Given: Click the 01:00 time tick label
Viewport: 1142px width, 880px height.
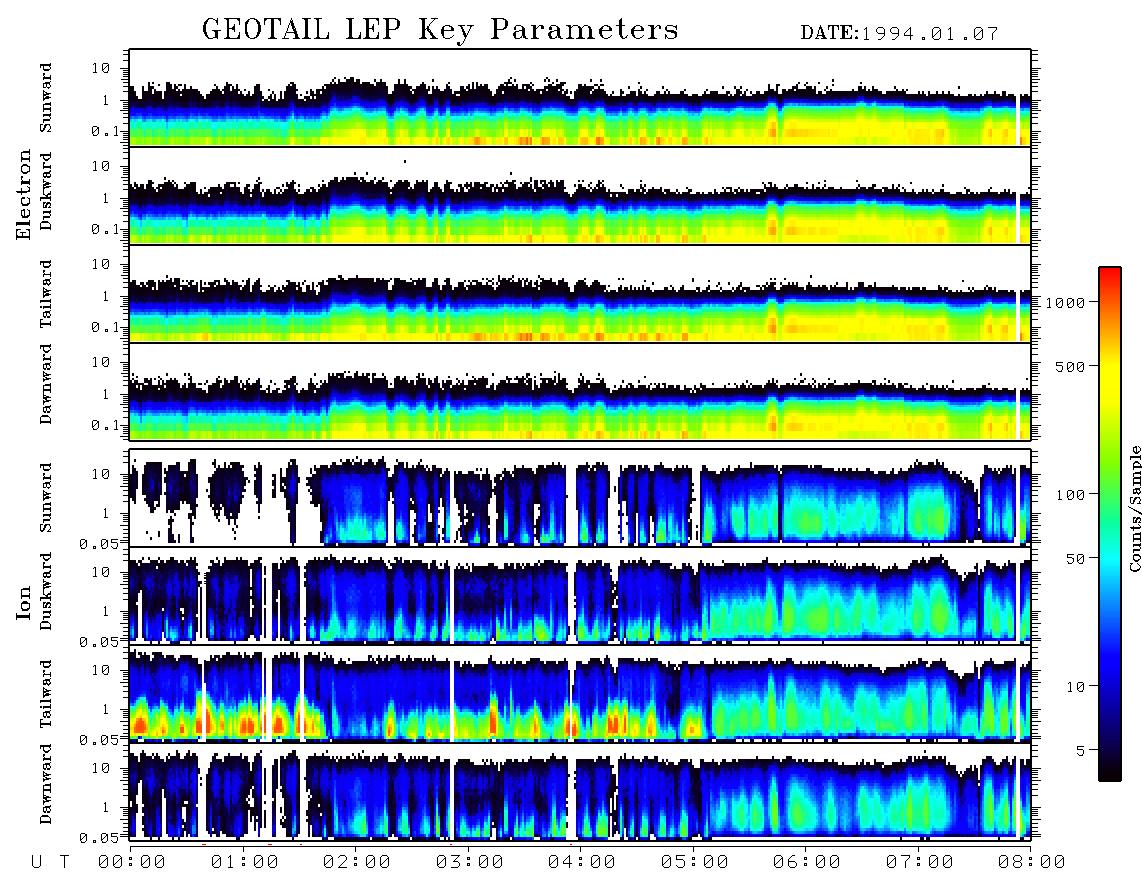Looking at the screenshot, I should tap(245, 863).
